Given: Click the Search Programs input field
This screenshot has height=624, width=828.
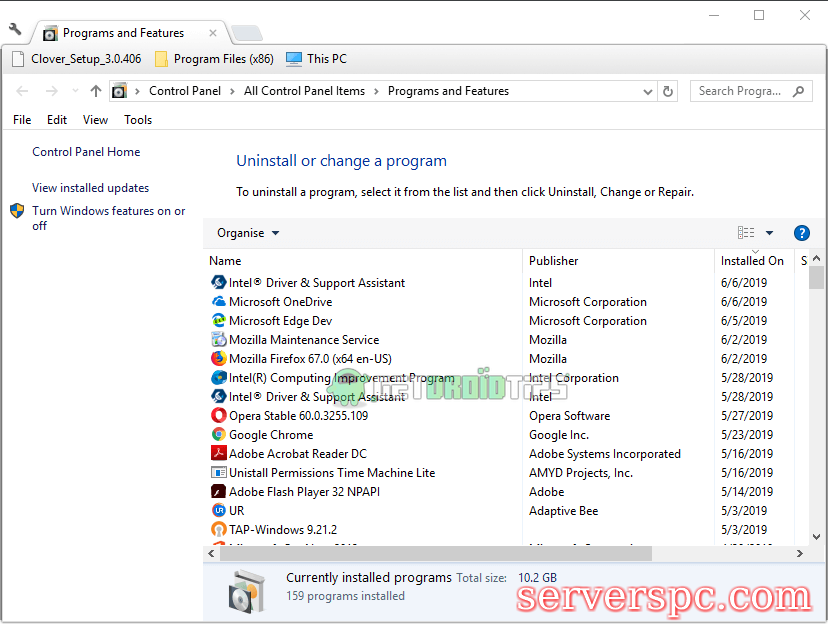Looking at the screenshot, I should point(740,91).
